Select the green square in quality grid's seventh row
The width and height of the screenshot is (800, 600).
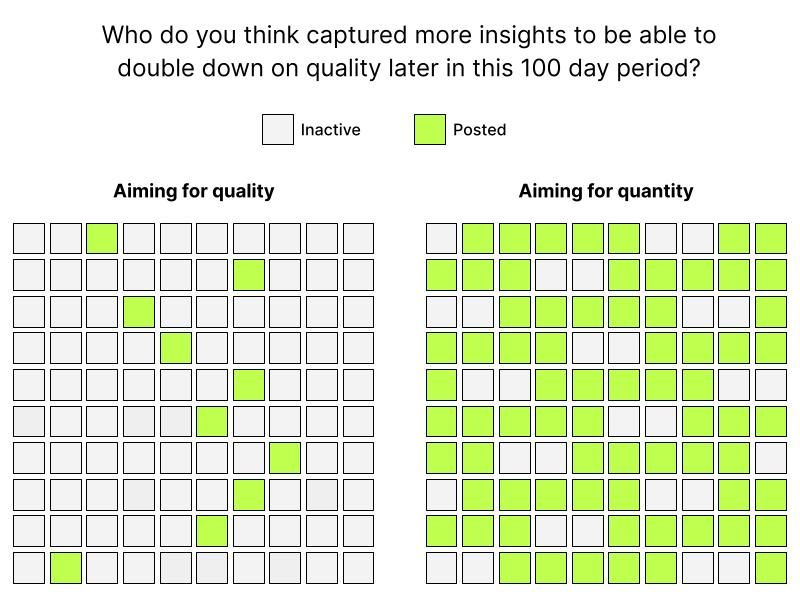(x=285, y=458)
